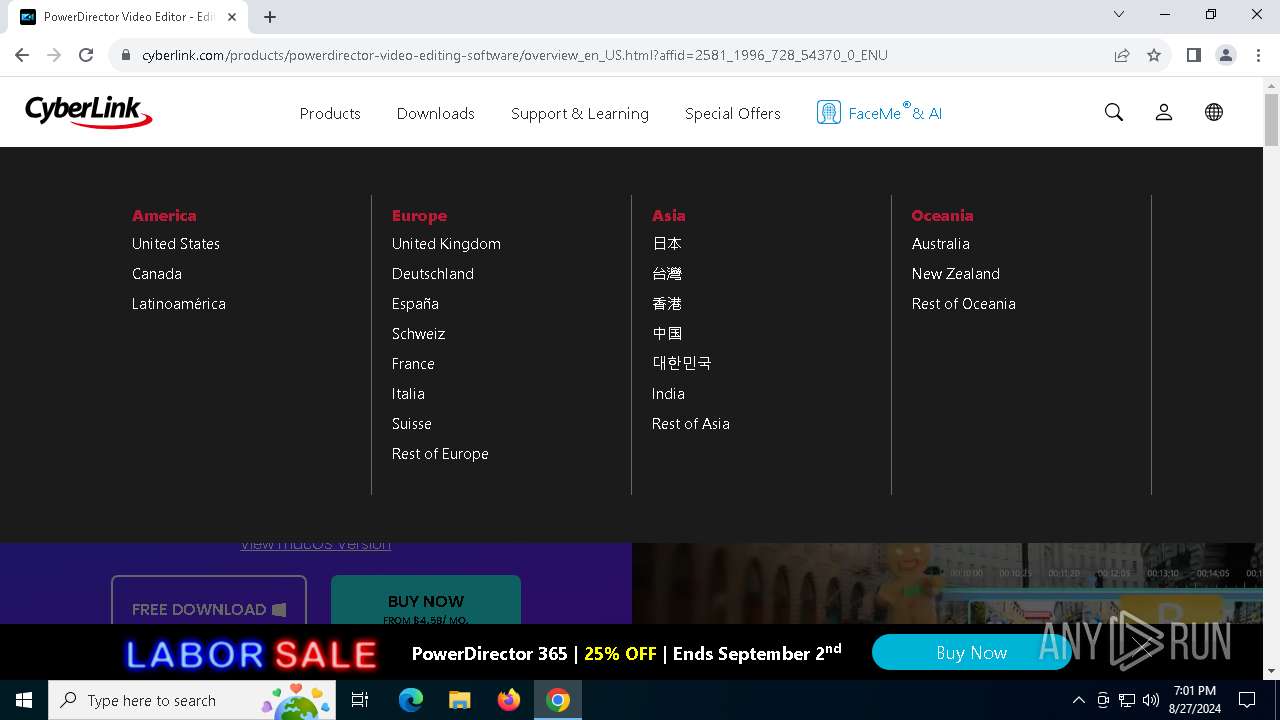1280x720 pixels.
Task: Close the PowerDirector Video Editor tab
Action: (233, 16)
